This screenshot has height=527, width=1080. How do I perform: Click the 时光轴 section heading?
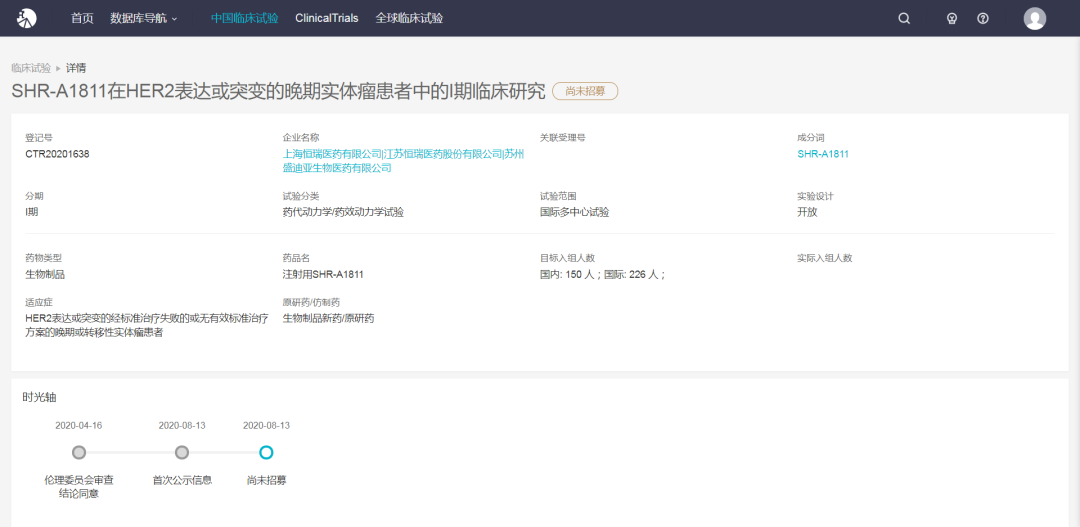[37, 397]
